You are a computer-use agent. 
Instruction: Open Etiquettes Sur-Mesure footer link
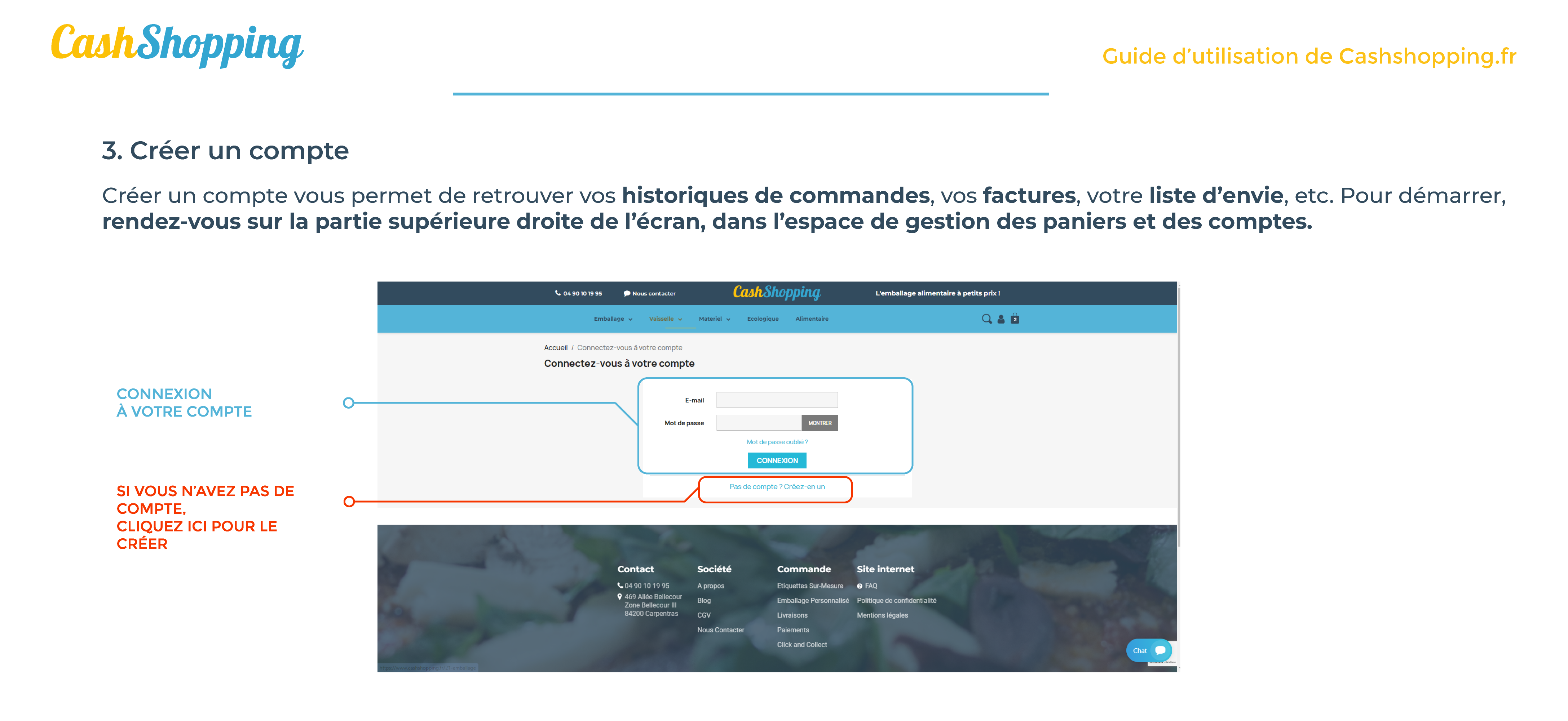click(x=809, y=586)
